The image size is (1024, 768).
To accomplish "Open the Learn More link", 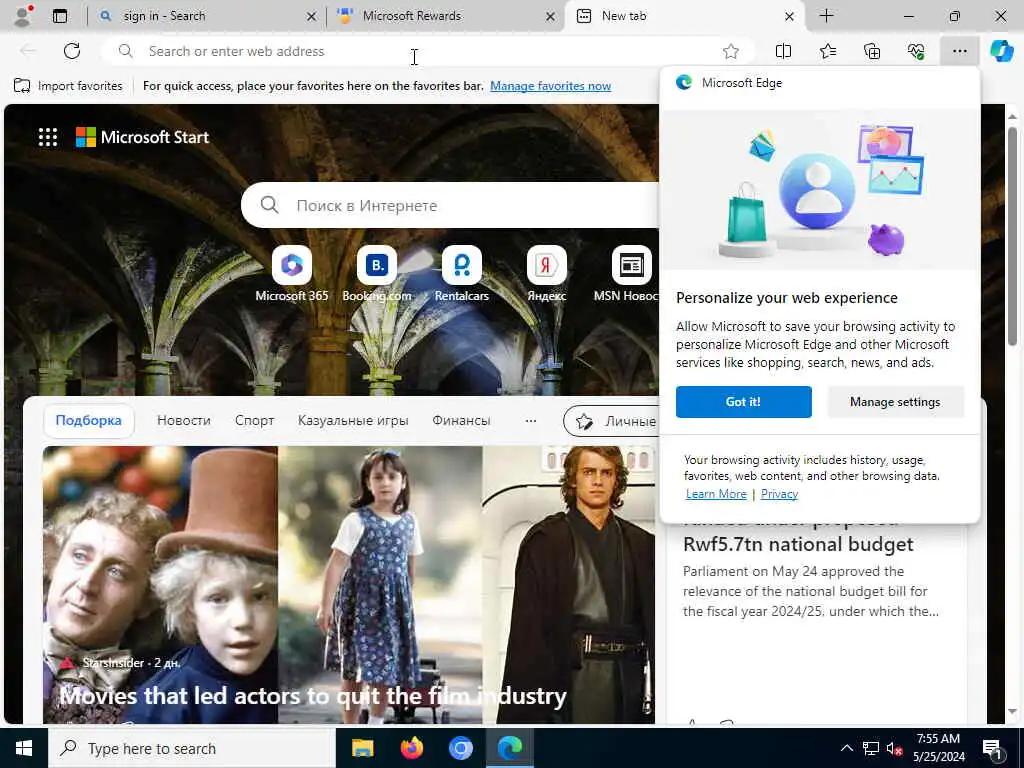I will (716, 494).
